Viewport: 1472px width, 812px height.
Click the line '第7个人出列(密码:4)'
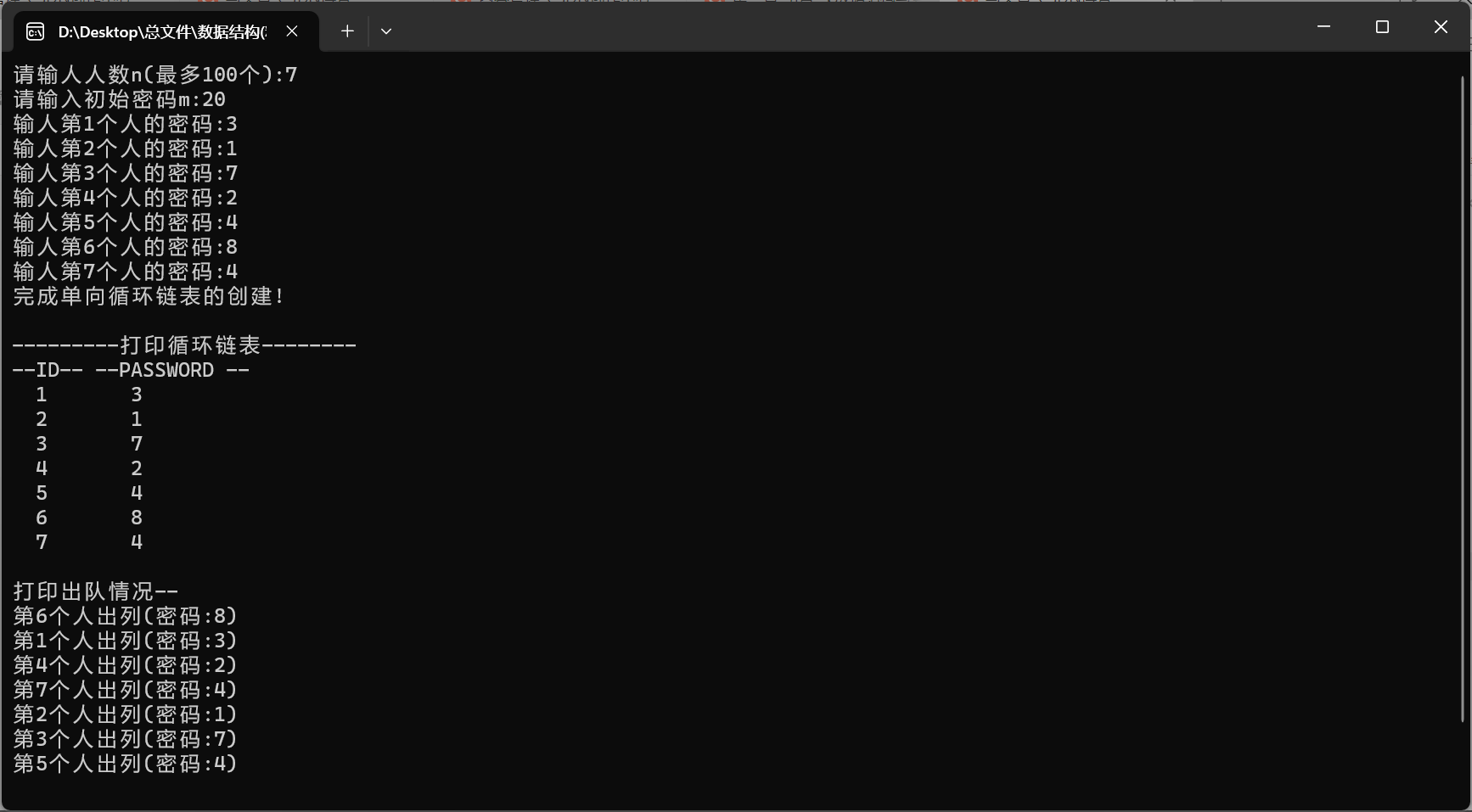126,690
